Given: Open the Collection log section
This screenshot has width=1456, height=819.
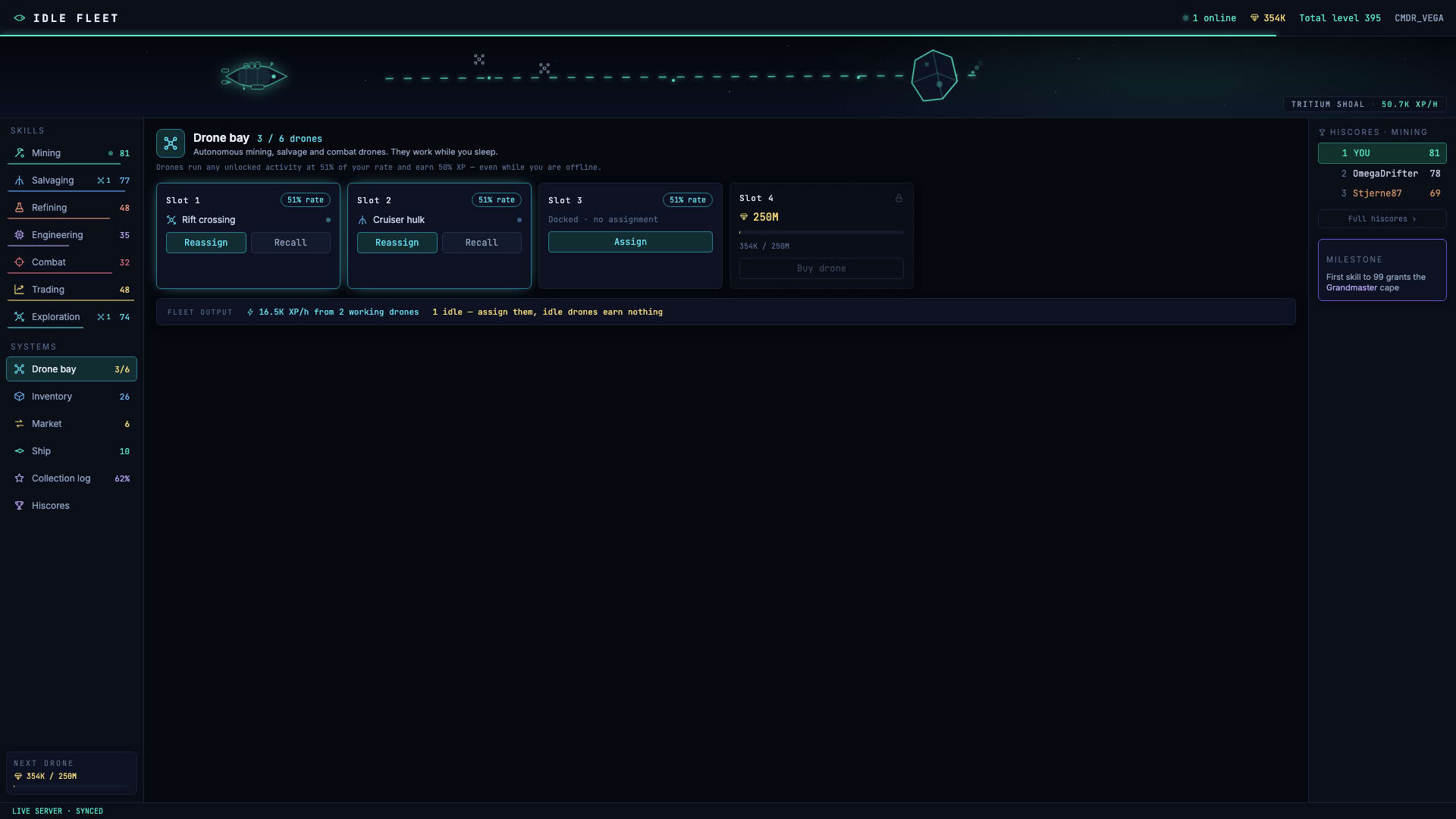Looking at the screenshot, I should [x=71, y=479].
